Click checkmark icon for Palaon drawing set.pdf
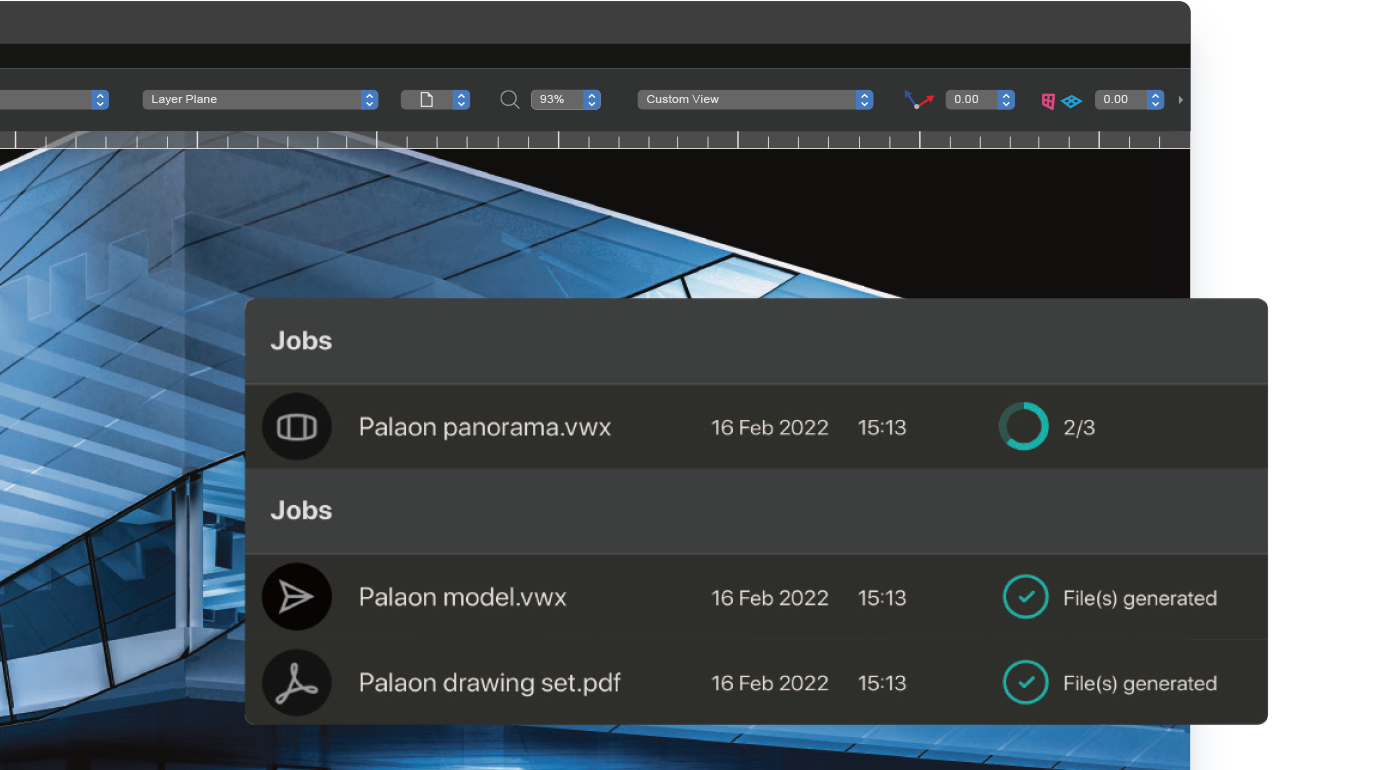The width and height of the screenshot is (1375, 770). click(1025, 683)
